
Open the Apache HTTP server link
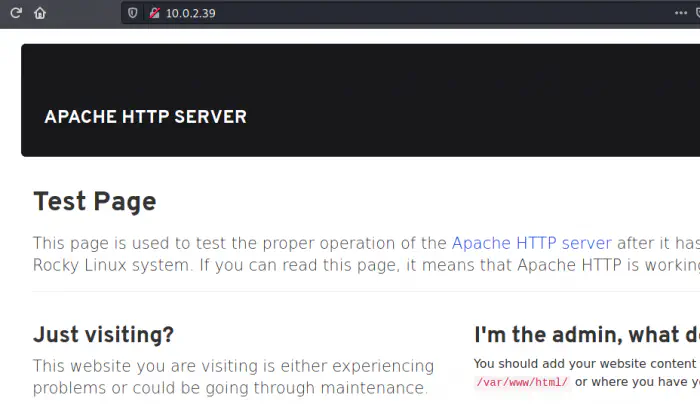[531, 243]
